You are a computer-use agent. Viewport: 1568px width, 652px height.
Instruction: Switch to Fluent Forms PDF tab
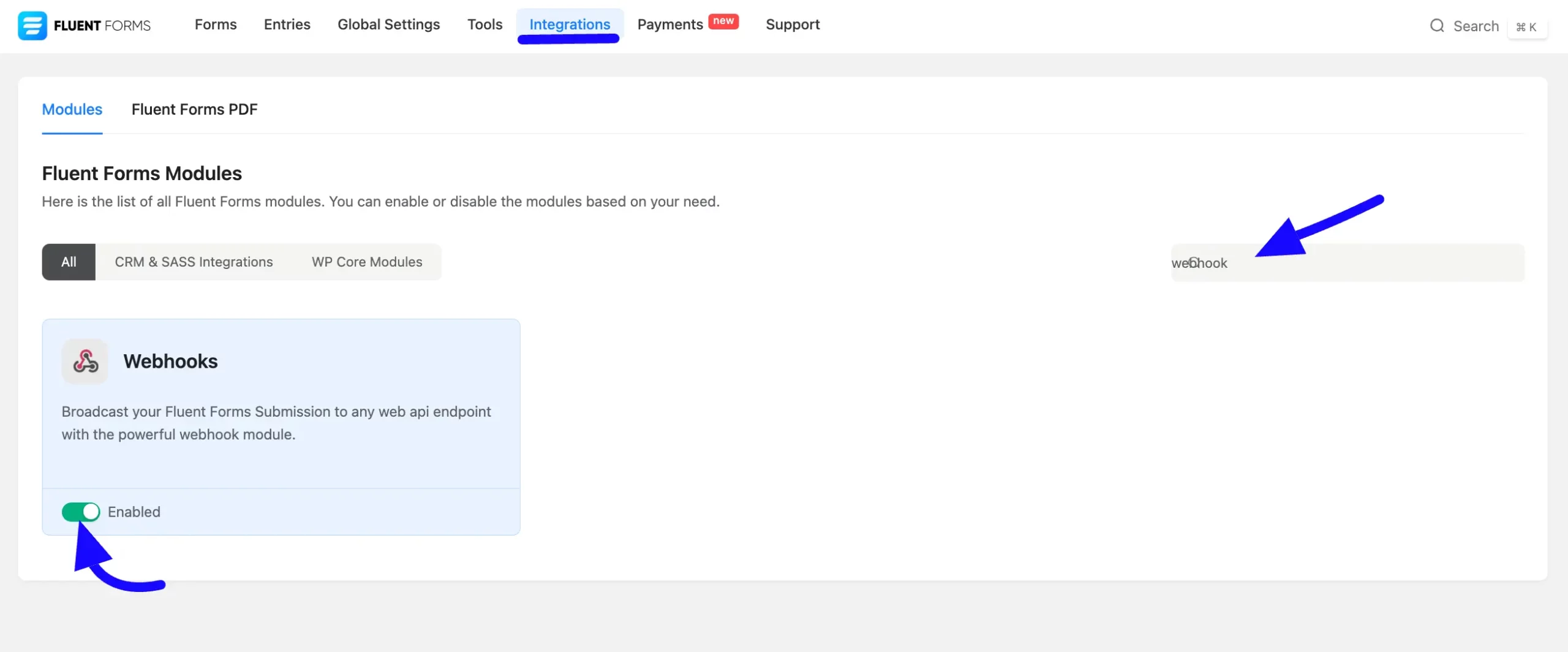point(194,109)
